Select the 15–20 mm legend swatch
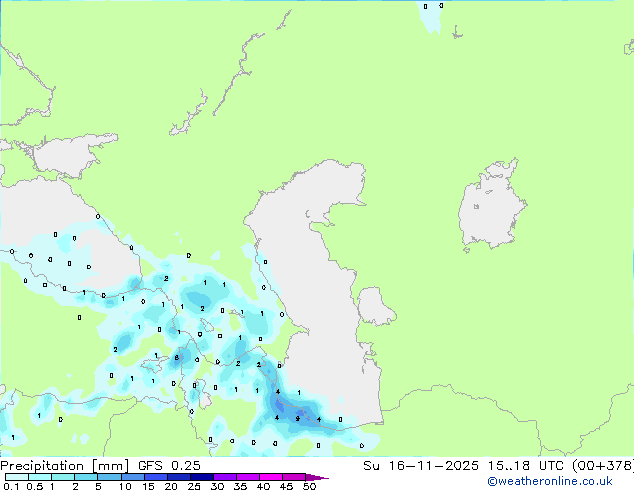Image resolution: width=634 pixels, height=490 pixels. point(155,477)
